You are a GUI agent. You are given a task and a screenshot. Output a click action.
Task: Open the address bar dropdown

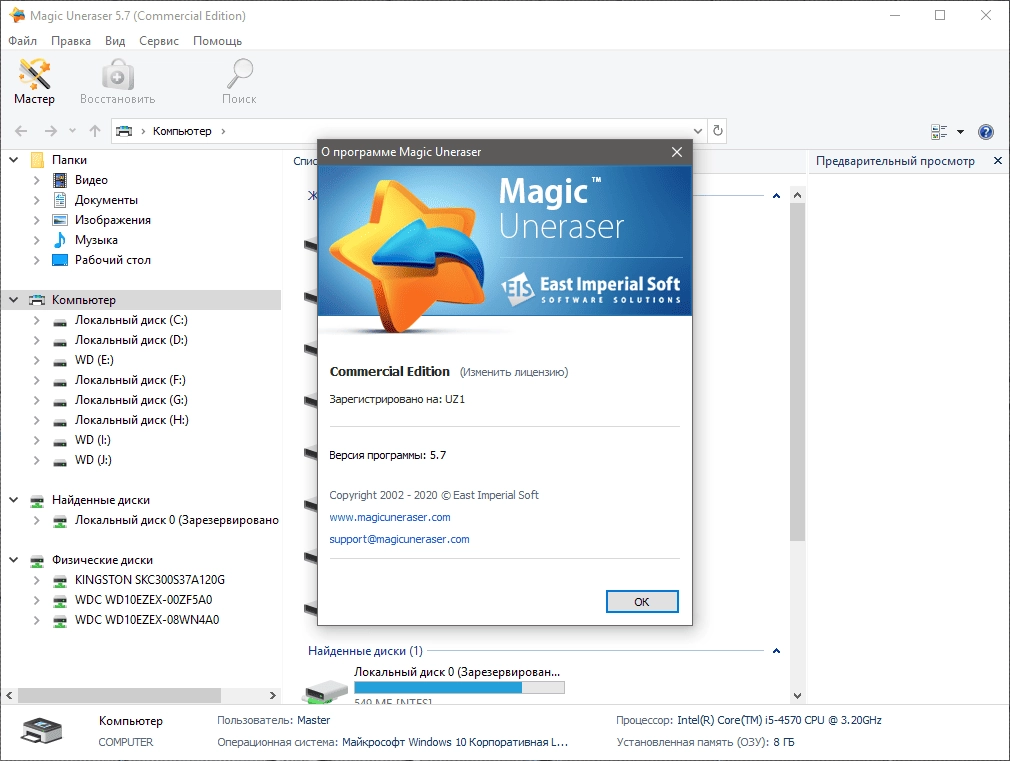[698, 131]
